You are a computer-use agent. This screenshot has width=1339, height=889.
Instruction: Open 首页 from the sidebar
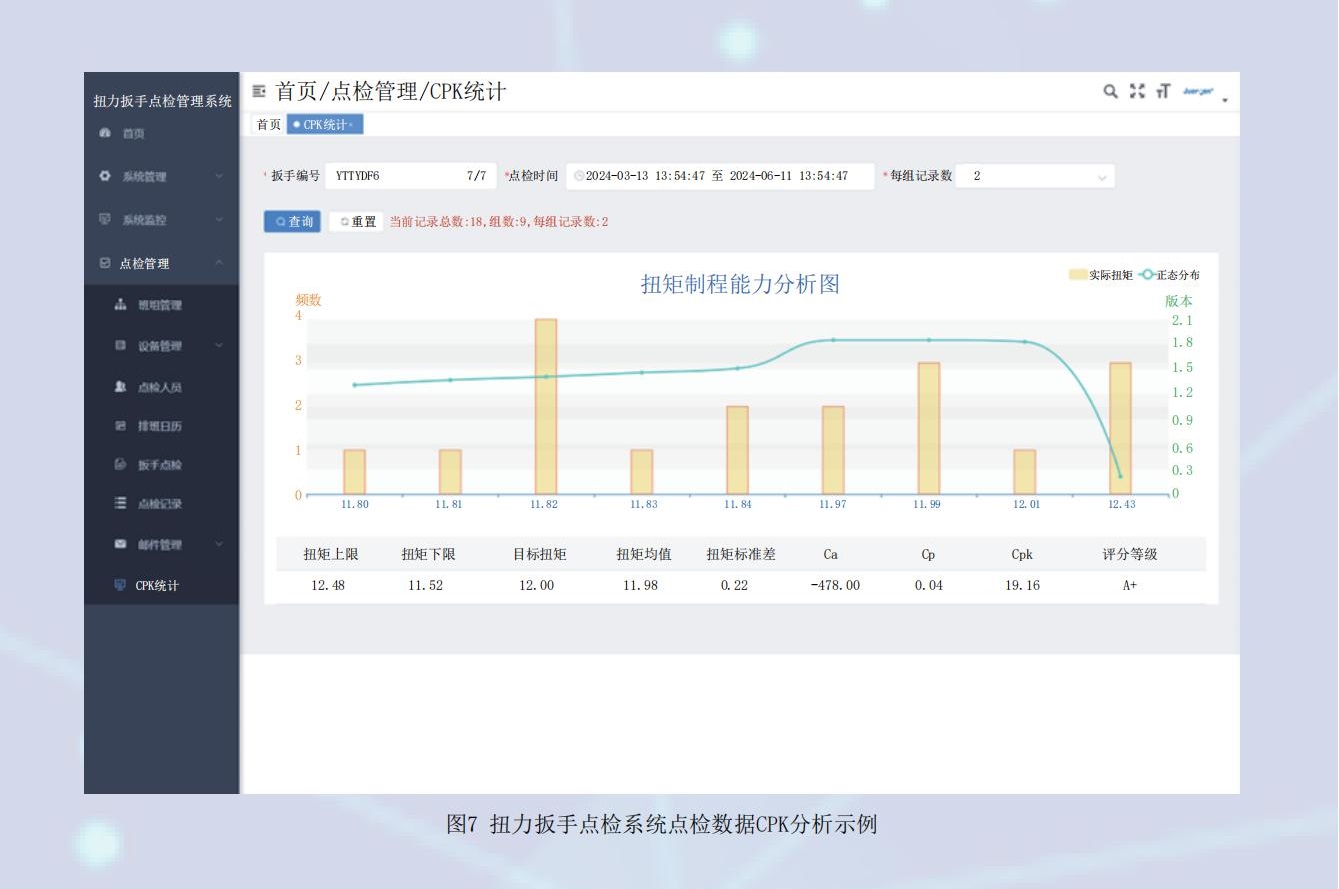pos(133,134)
